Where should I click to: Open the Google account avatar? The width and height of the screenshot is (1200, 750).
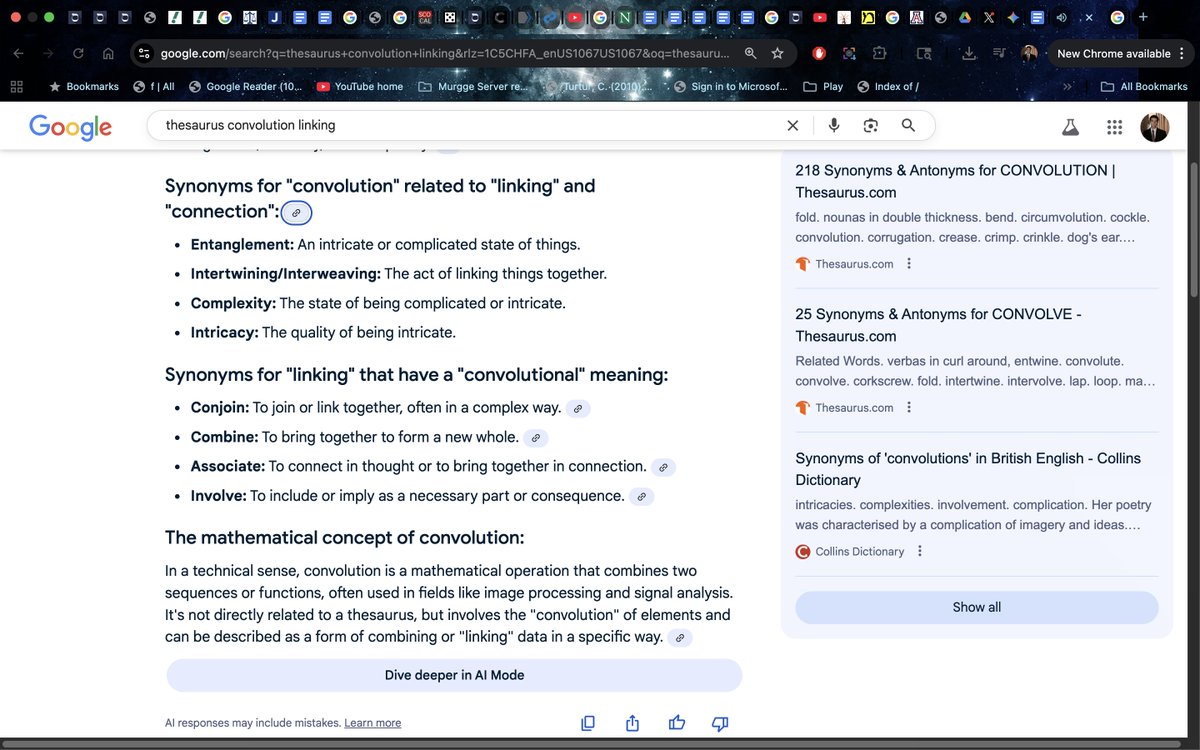(1155, 127)
